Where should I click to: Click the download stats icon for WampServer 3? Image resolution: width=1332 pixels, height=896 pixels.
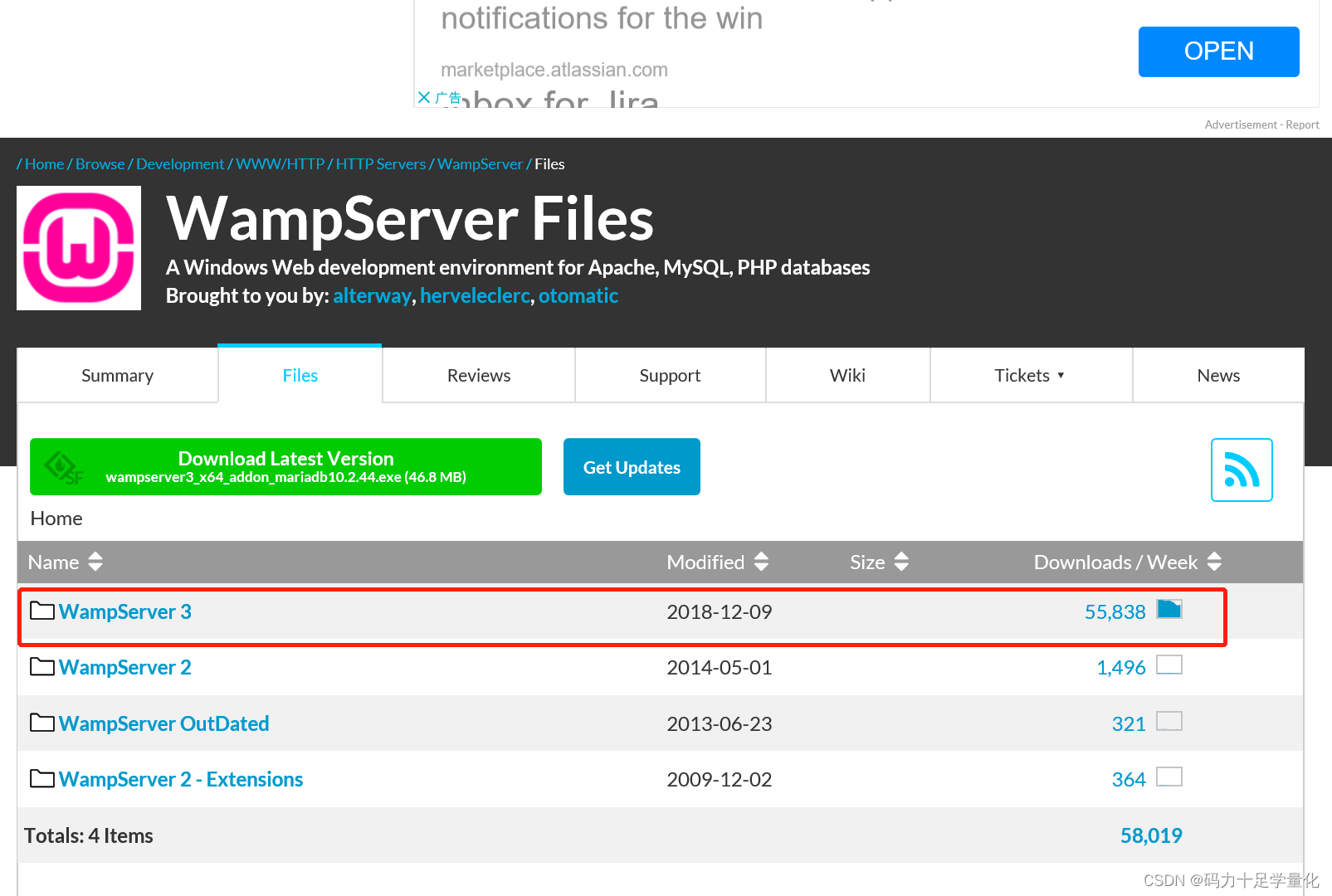(x=1169, y=609)
